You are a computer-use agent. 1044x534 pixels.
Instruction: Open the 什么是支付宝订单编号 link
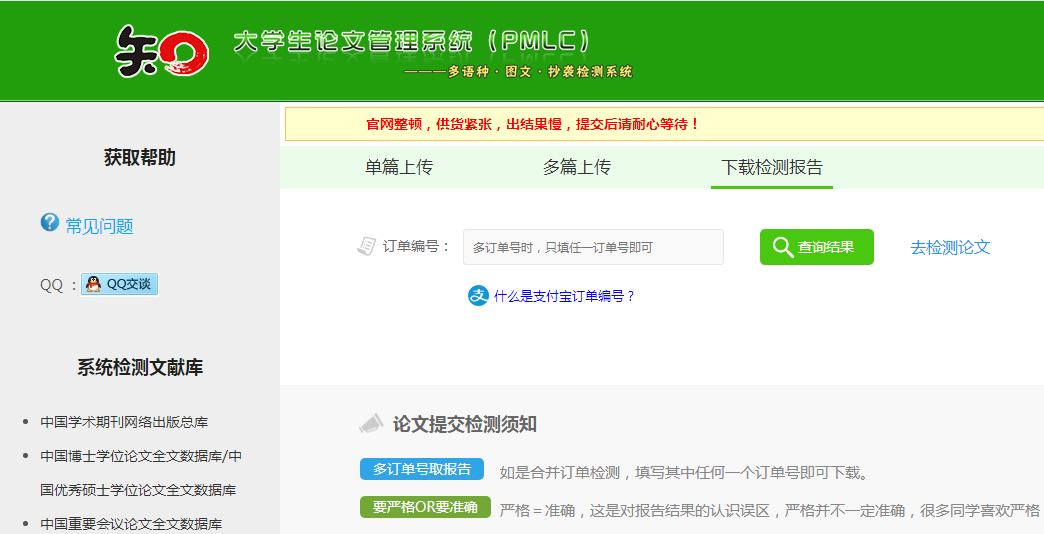[x=564, y=296]
